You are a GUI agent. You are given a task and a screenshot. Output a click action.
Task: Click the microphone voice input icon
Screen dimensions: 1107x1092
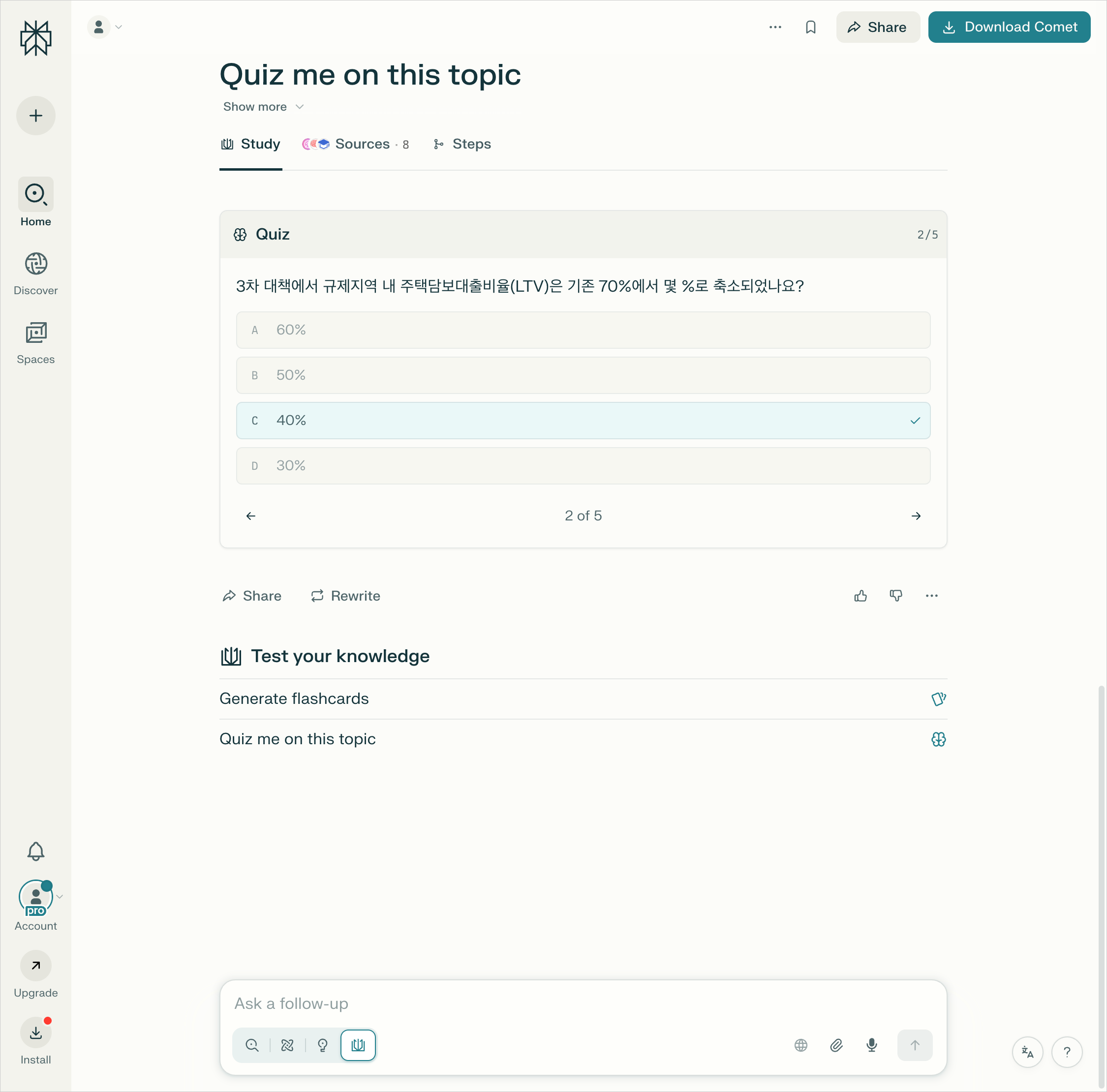(x=871, y=1045)
